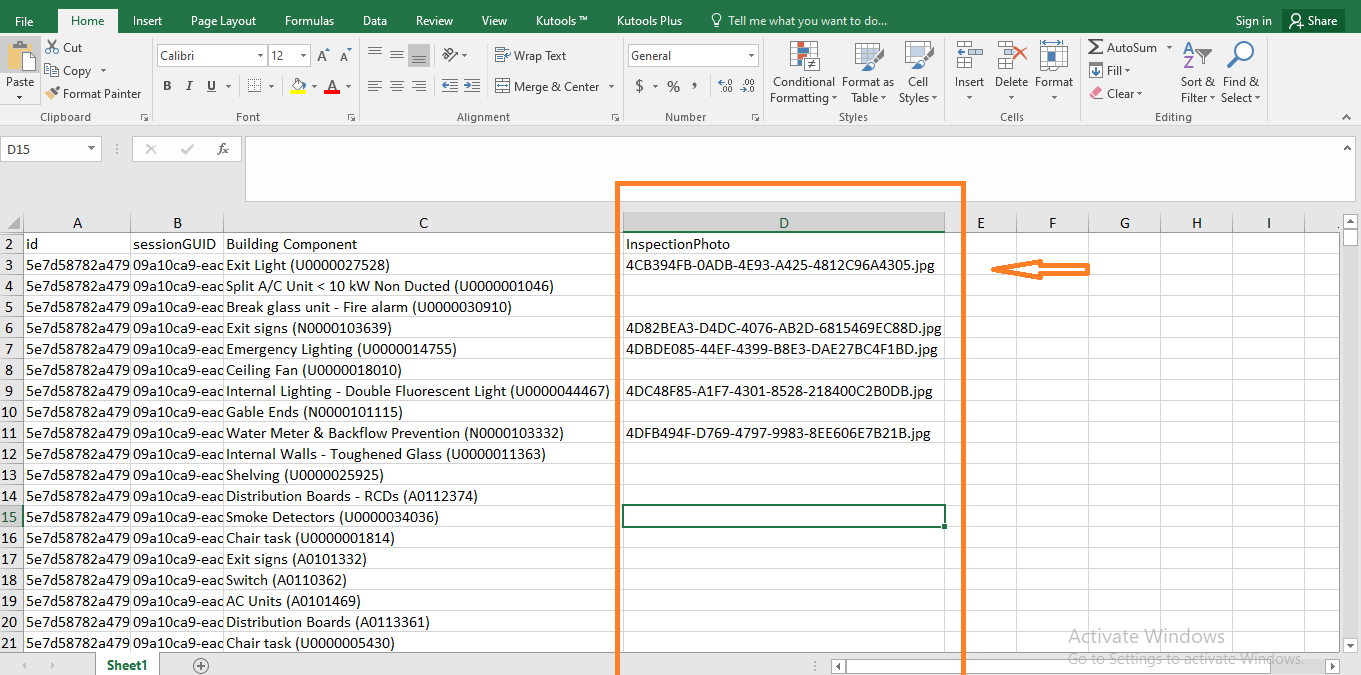Click Sign in link
This screenshot has height=675, width=1361.
[x=1253, y=21]
